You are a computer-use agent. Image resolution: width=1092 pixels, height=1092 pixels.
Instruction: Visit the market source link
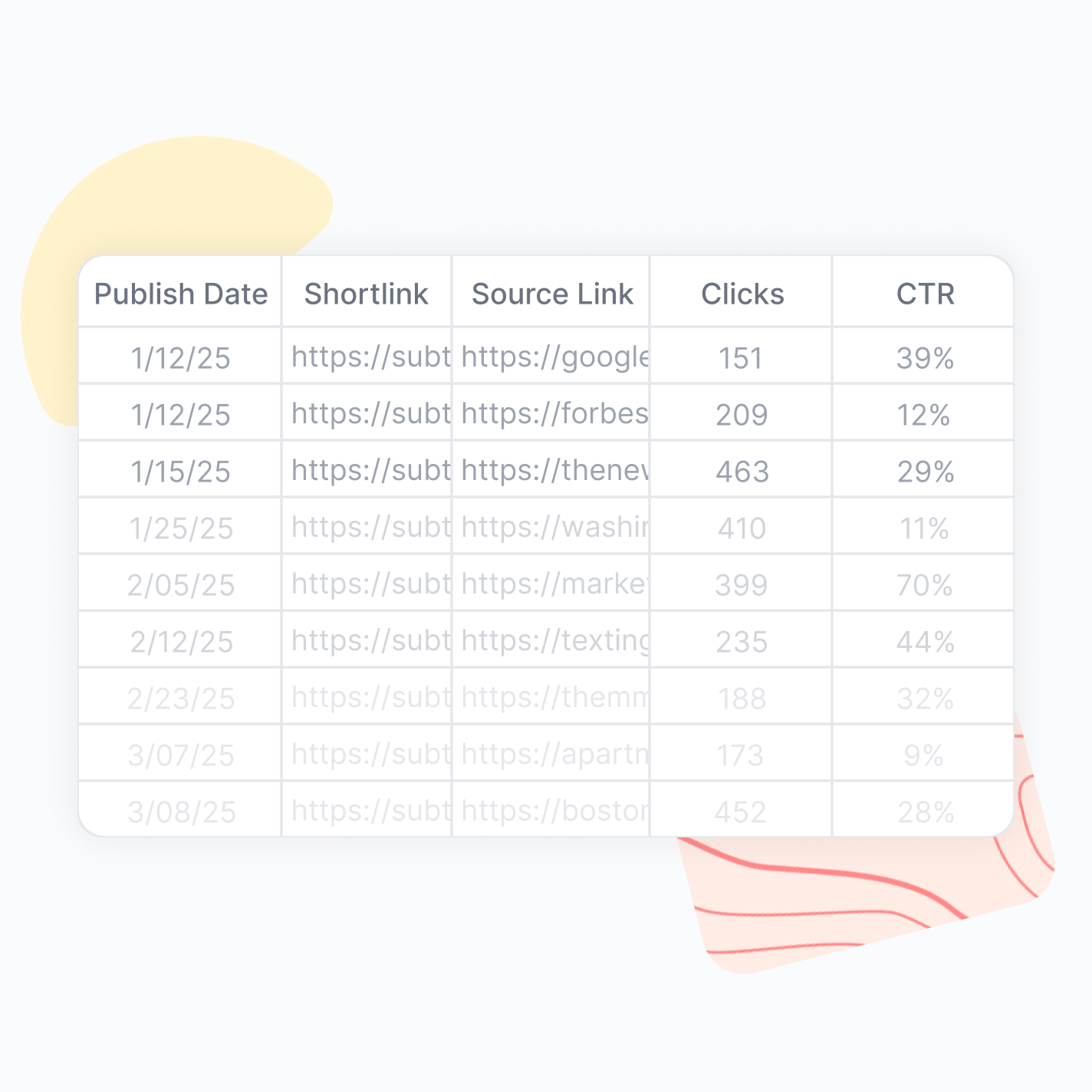(x=555, y=584)
